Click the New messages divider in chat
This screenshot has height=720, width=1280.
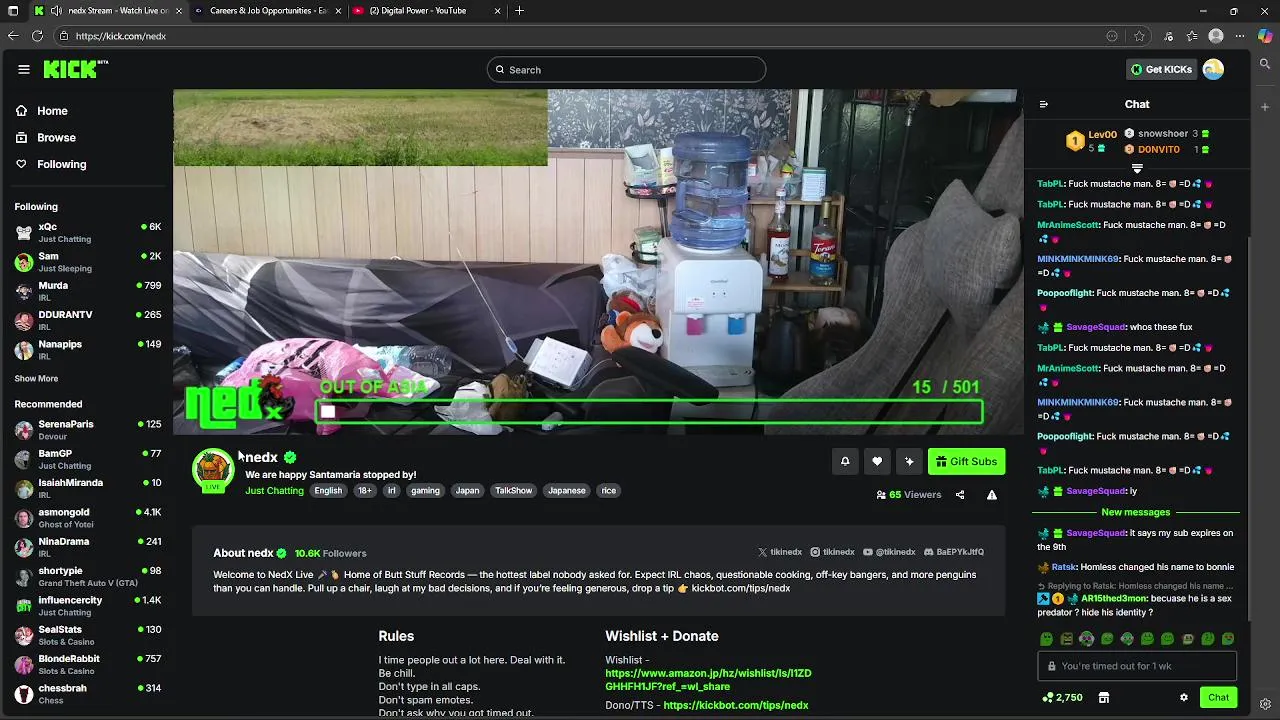[x=1135, y=512]
